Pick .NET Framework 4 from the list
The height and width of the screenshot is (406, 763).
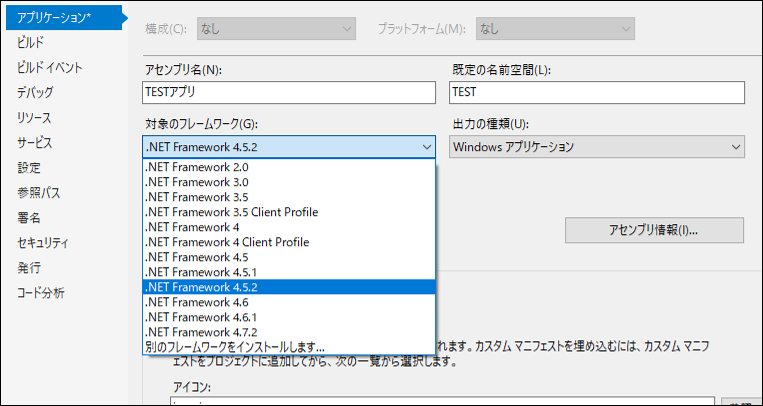[x=289, y=227]
